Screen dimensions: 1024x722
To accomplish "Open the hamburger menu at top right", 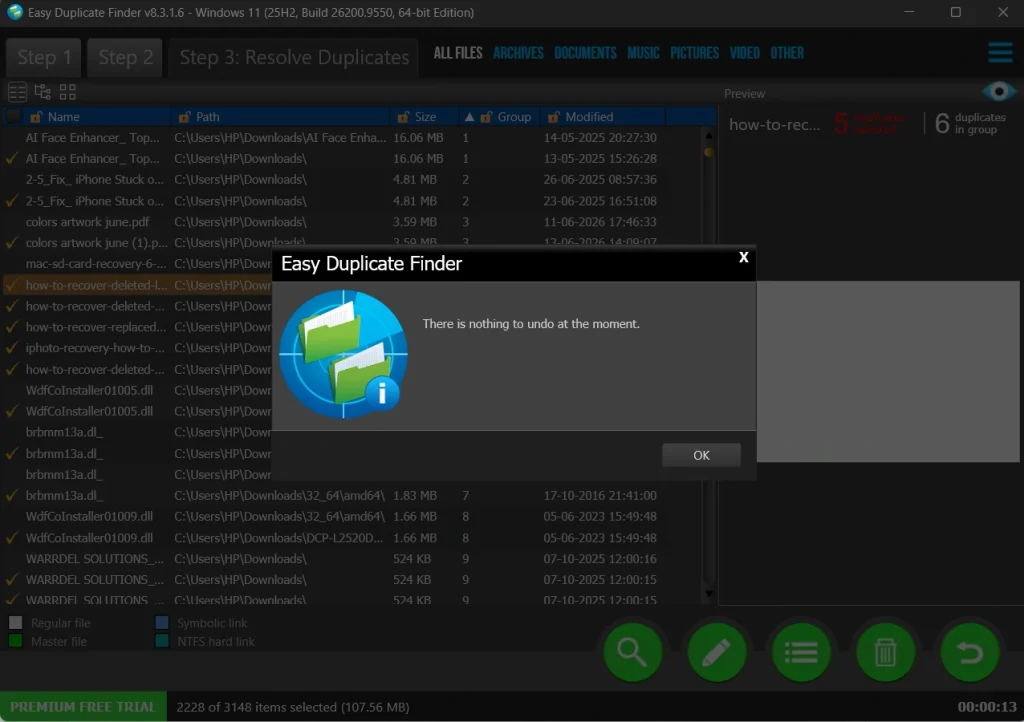I will [x=1000, y=53].
